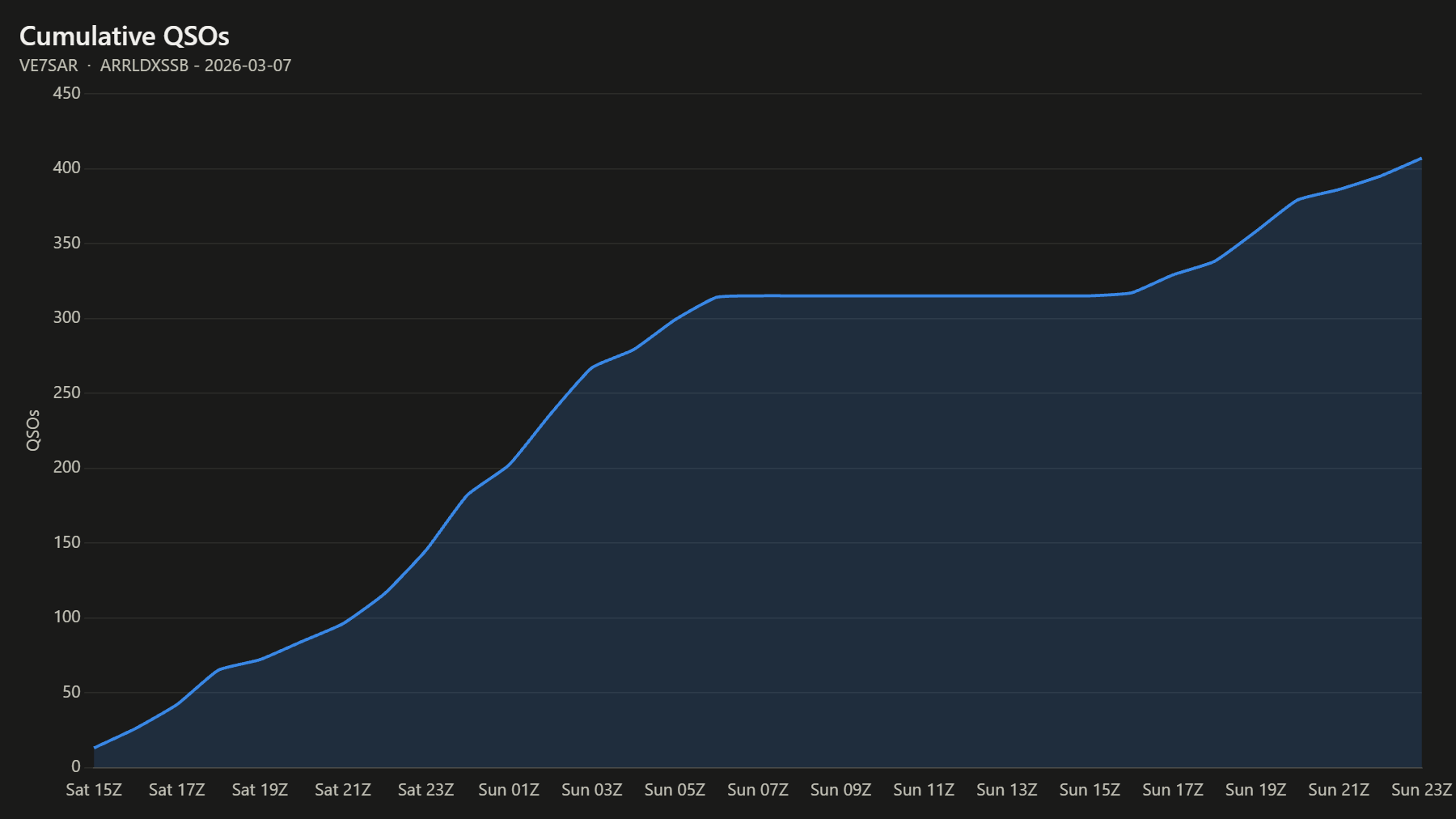This screenshot has height=819, width=1456.
Task: Click the line's starting point at Sat 15Z
Action: coord(95,748)
